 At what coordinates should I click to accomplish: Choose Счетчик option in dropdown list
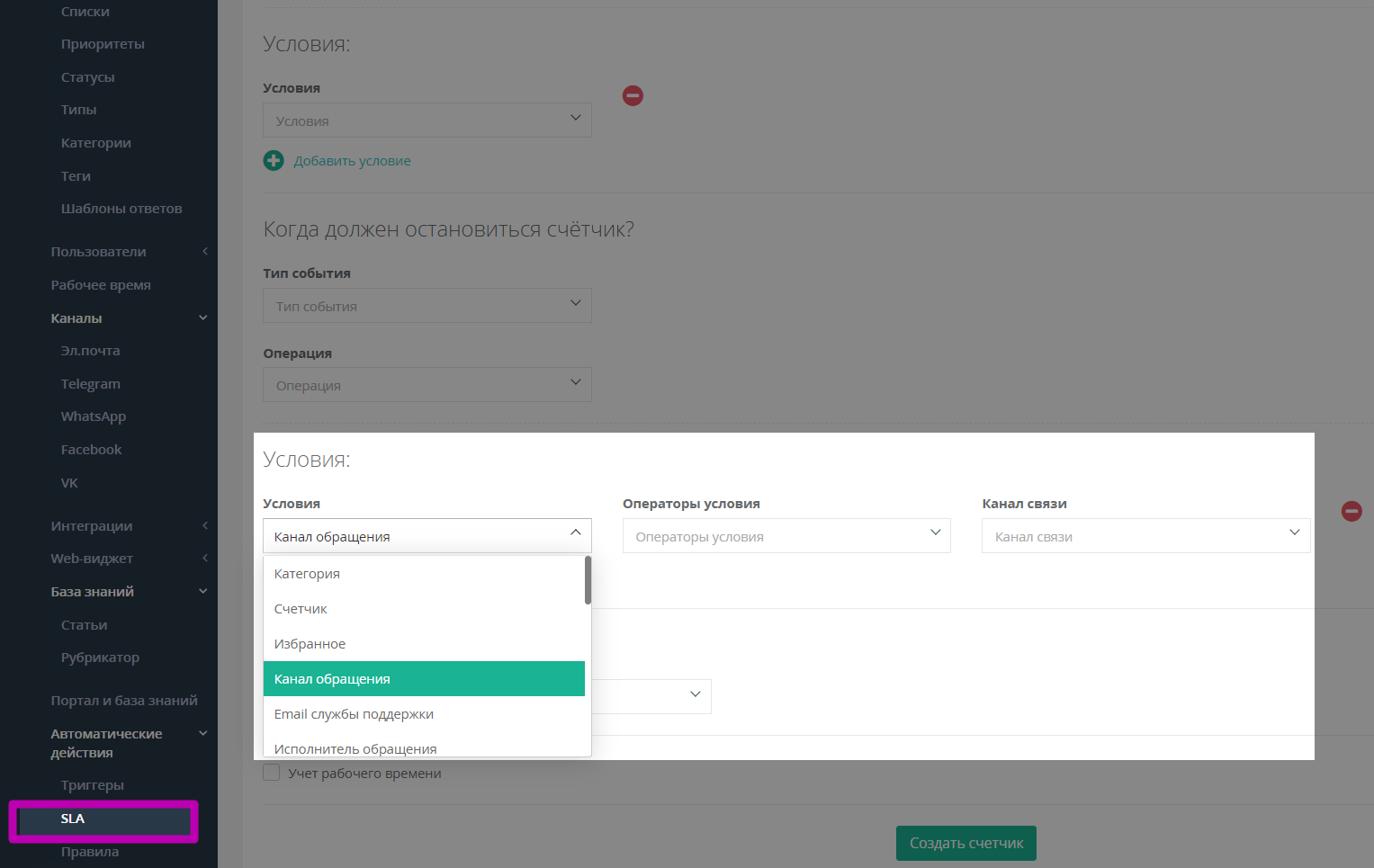[301, 609]
